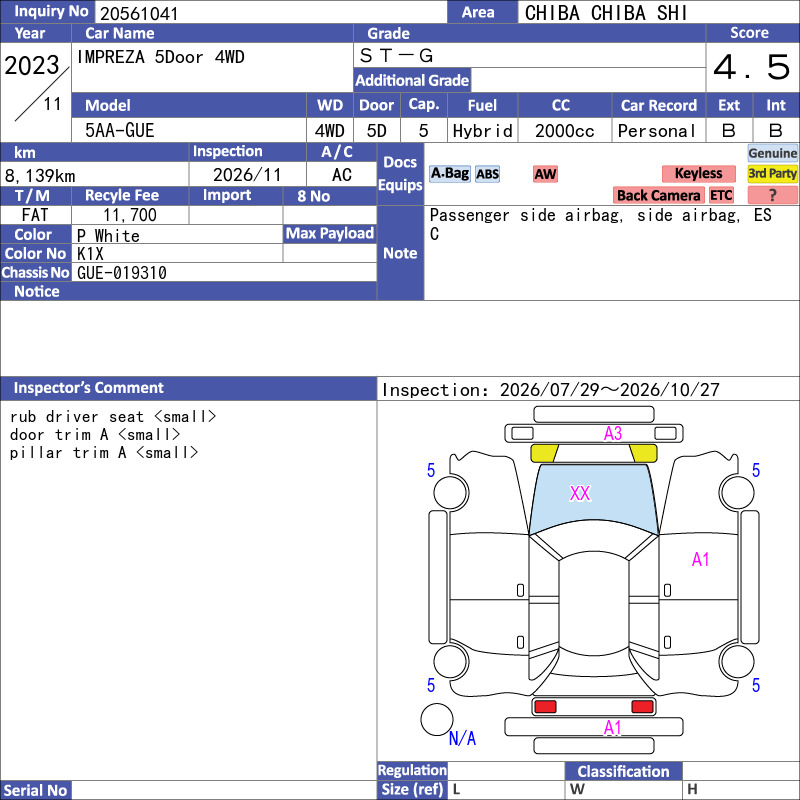Click the yellow 3rd Party badge
Screen dimensions: 800x800
(x=772, y=173)
